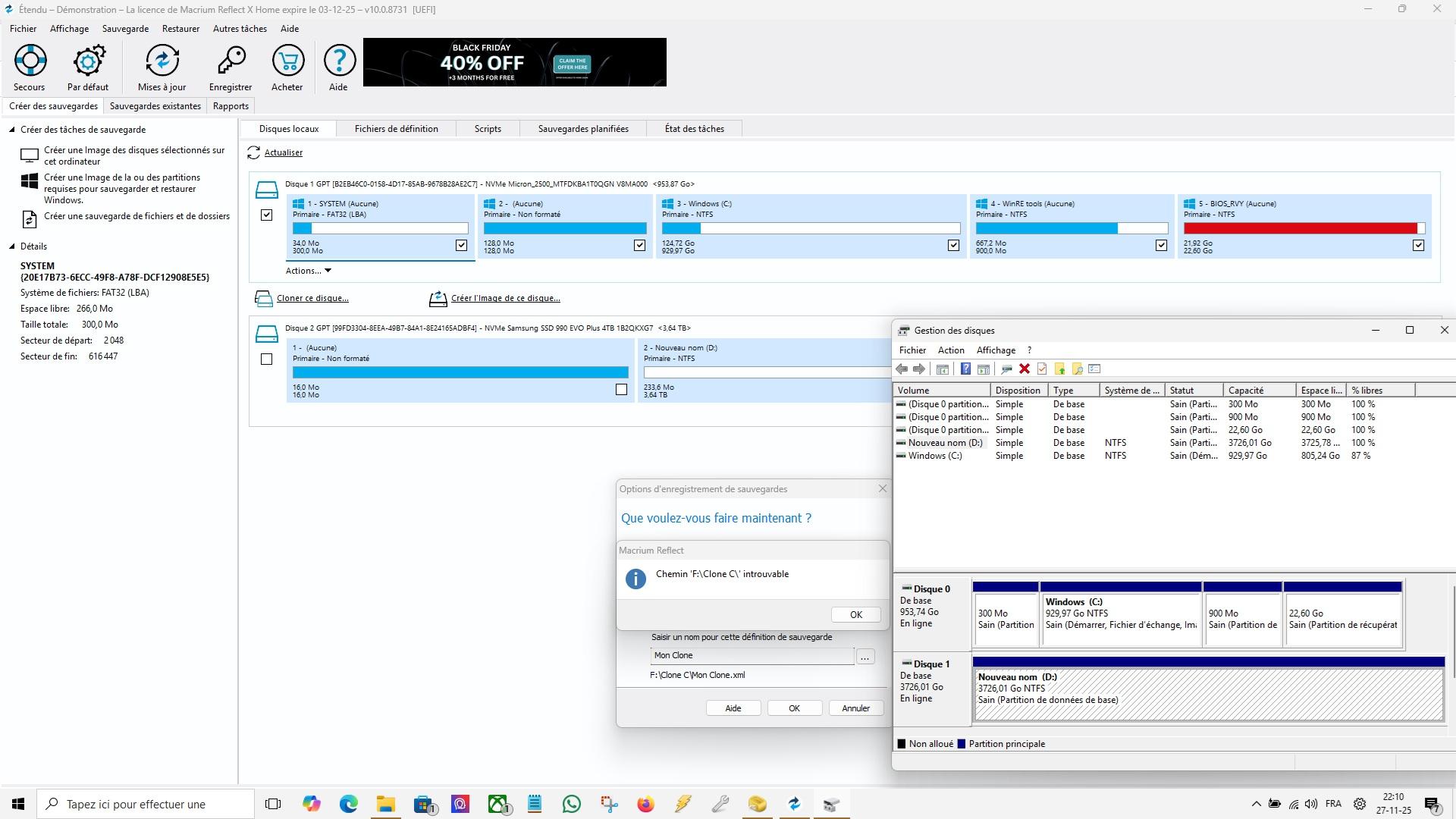Click the Mon Clone name input field
The height and width of the screenshot is (819, 1456).
(x=751, y=656)
